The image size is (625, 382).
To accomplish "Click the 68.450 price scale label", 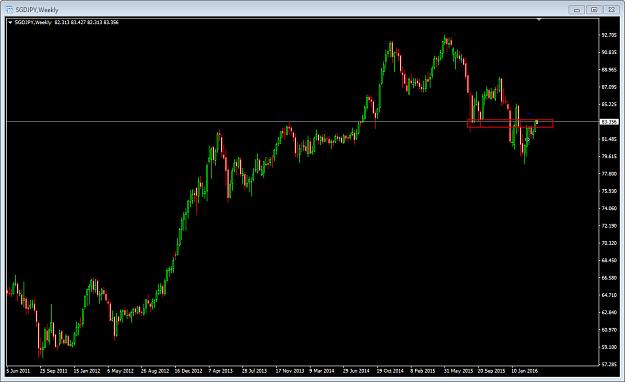I will tap(609, 260).
